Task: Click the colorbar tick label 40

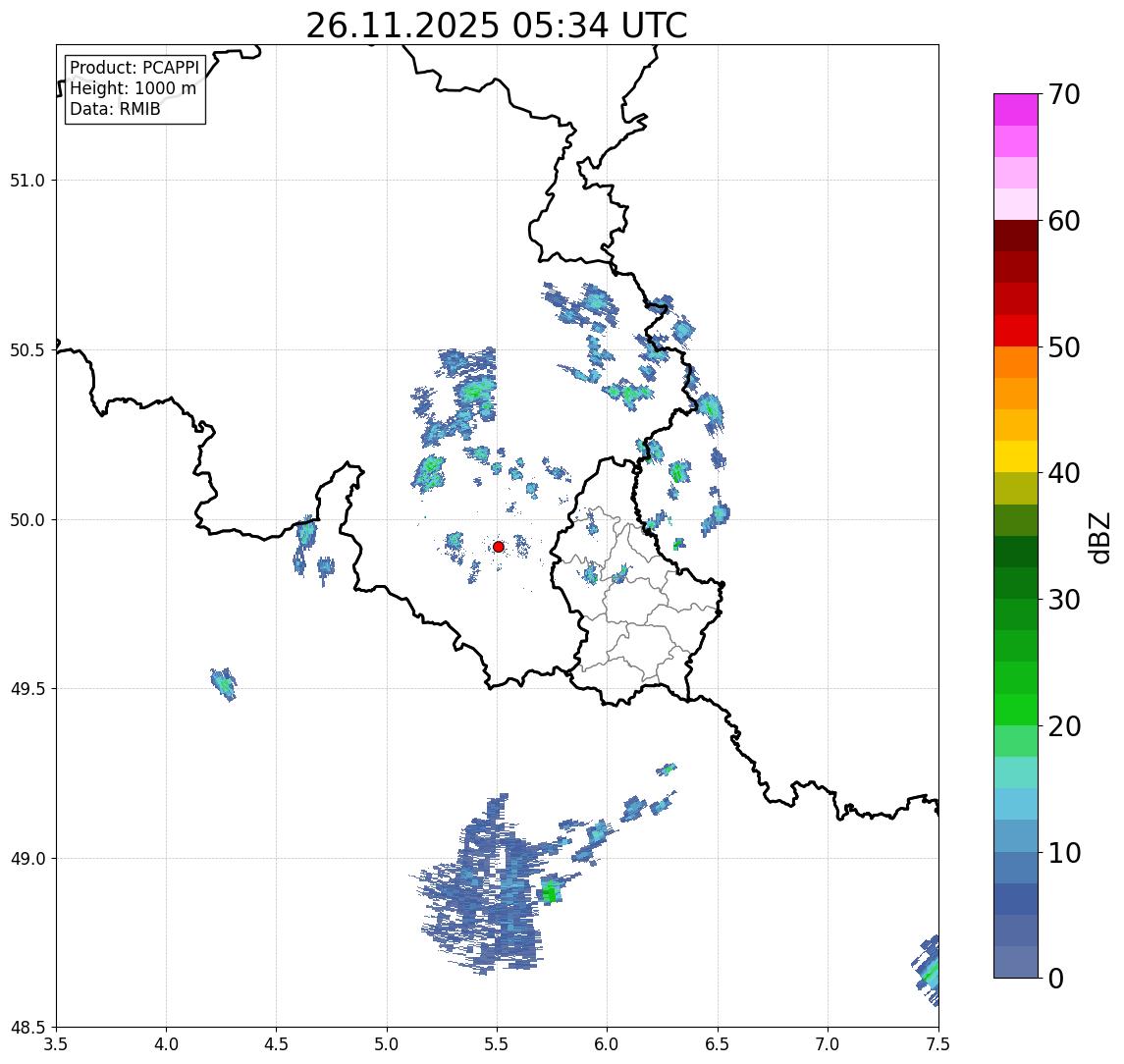Action: (1064, 473)
